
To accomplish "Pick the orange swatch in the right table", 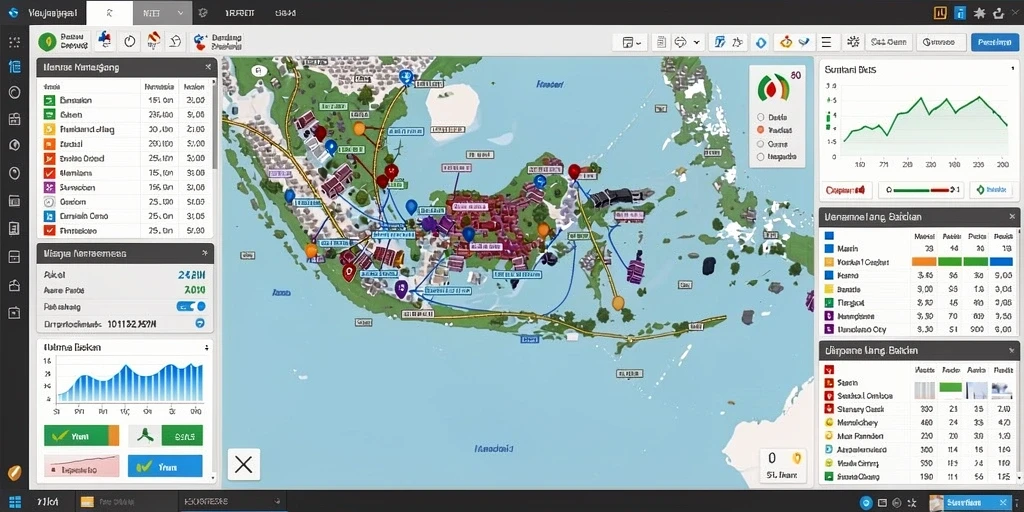I will (923, 262).
